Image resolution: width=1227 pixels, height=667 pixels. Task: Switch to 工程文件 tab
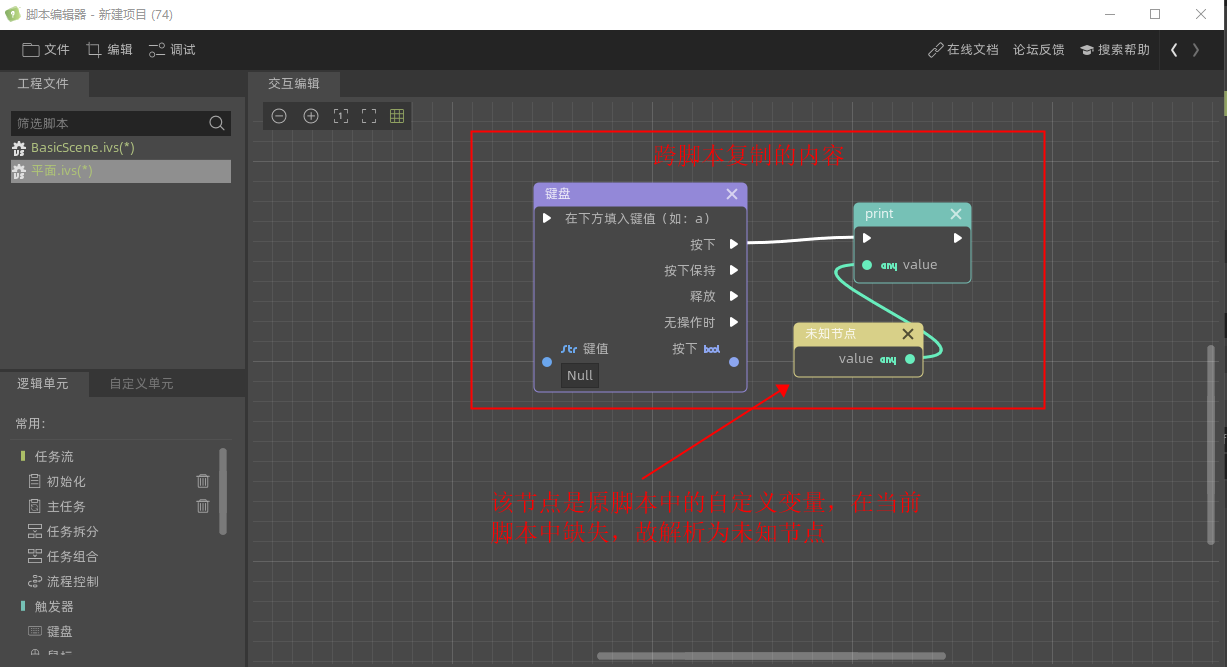(x=43, y=83)
